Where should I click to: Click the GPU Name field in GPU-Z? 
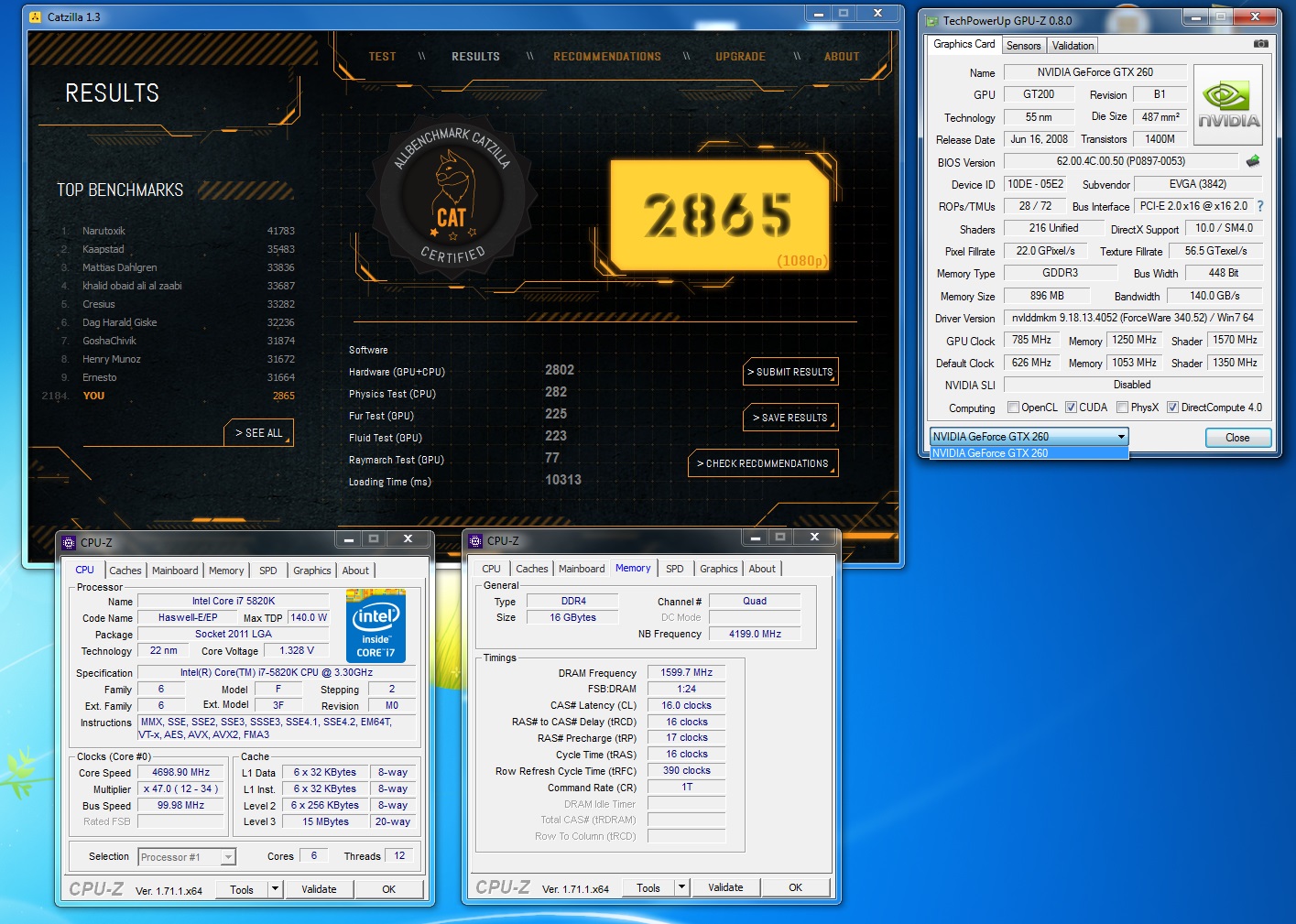(1095, 72)
